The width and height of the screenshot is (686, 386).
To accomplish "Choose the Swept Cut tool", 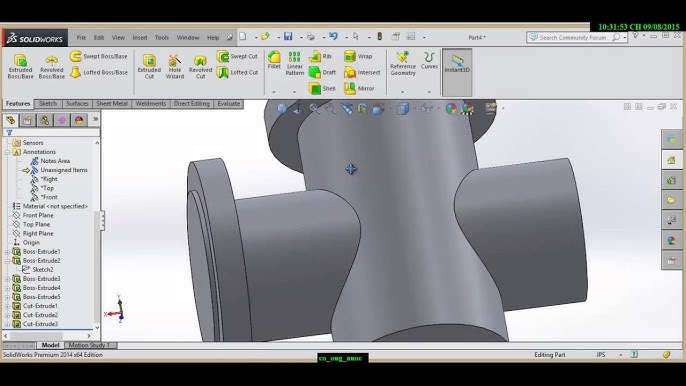I will [237, 56].
